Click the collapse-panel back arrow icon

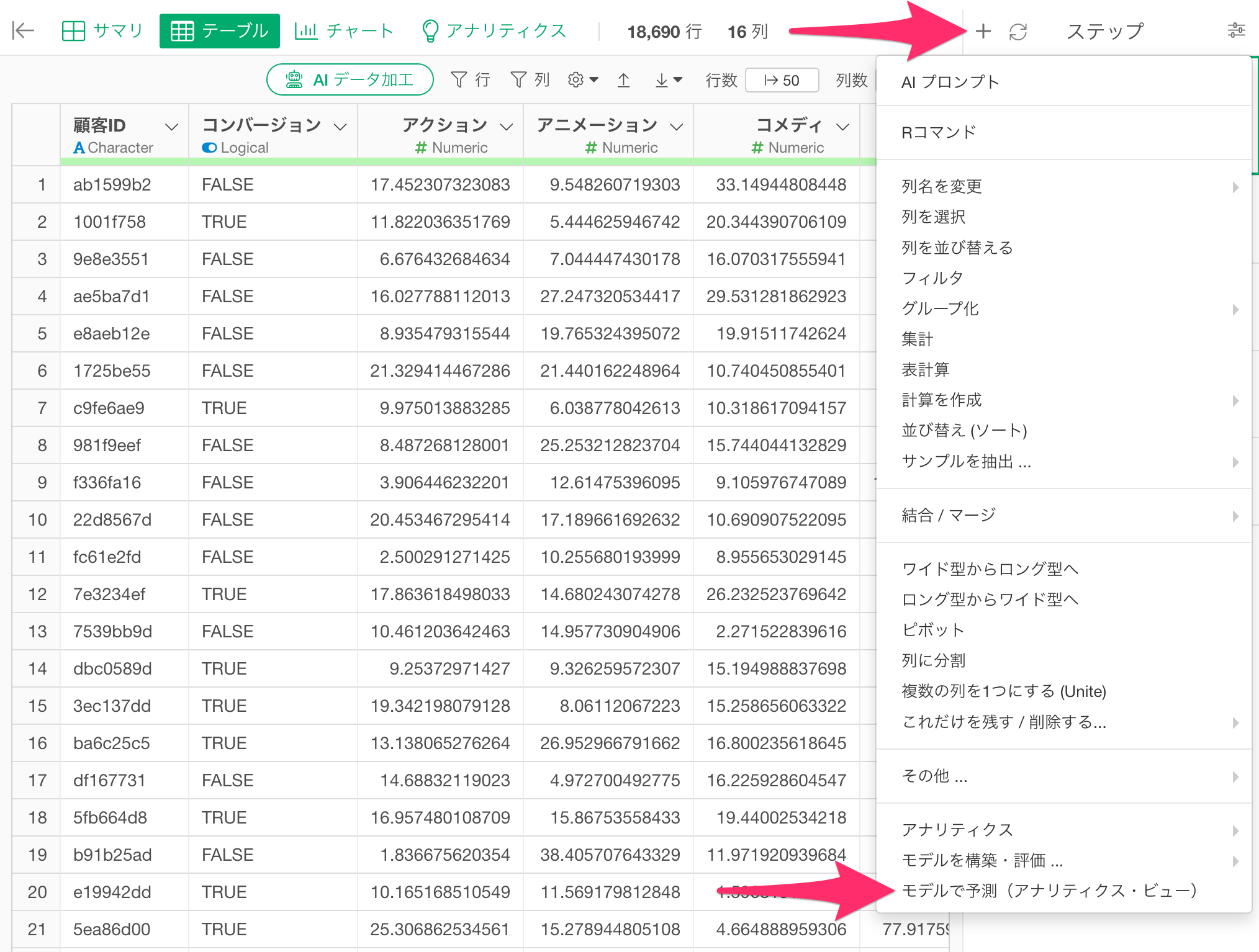point(23,30)
